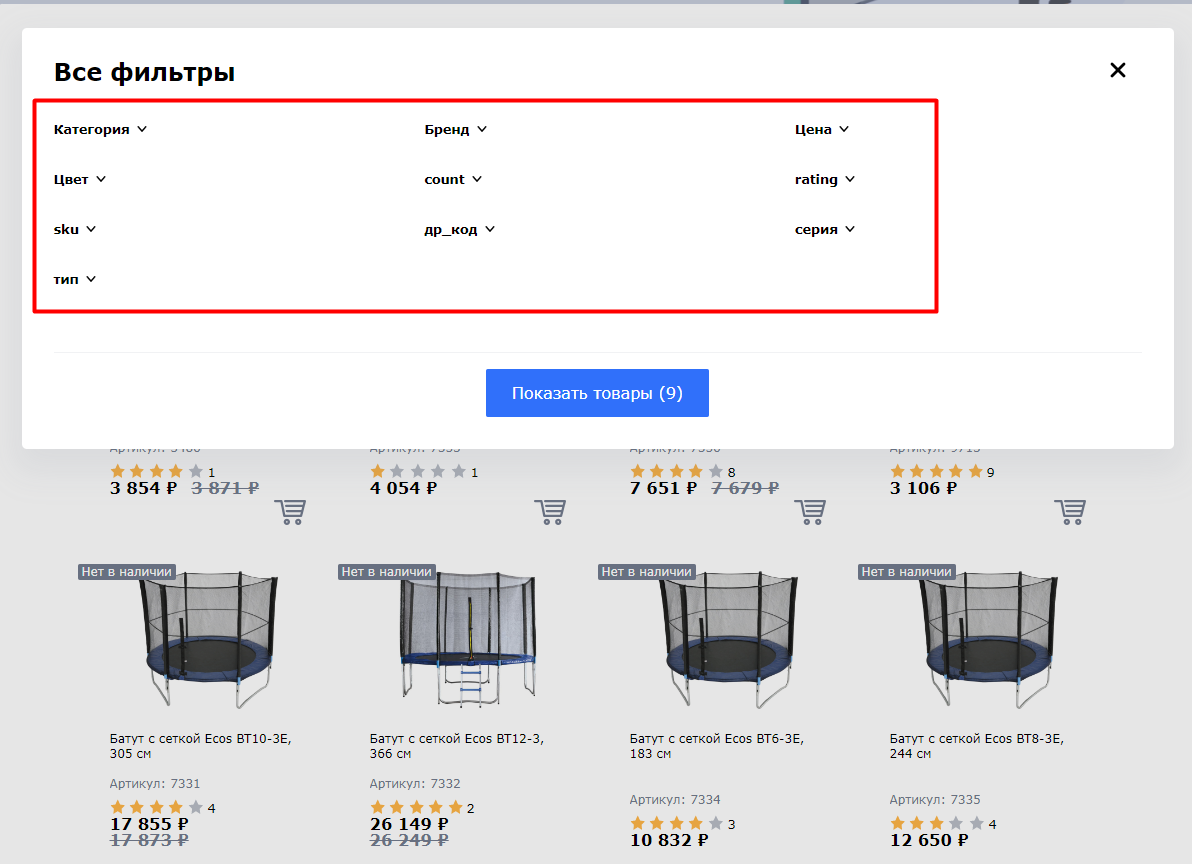1192x864 pixels.
Task: Expand the Цена filter
Action: [821, 129]
